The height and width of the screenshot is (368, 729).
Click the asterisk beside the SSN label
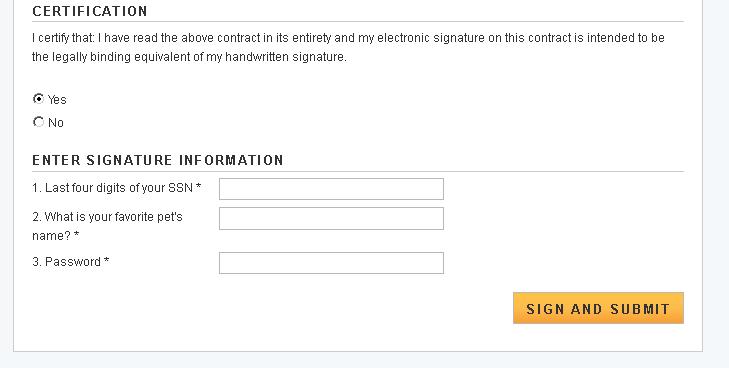[199, 186]
